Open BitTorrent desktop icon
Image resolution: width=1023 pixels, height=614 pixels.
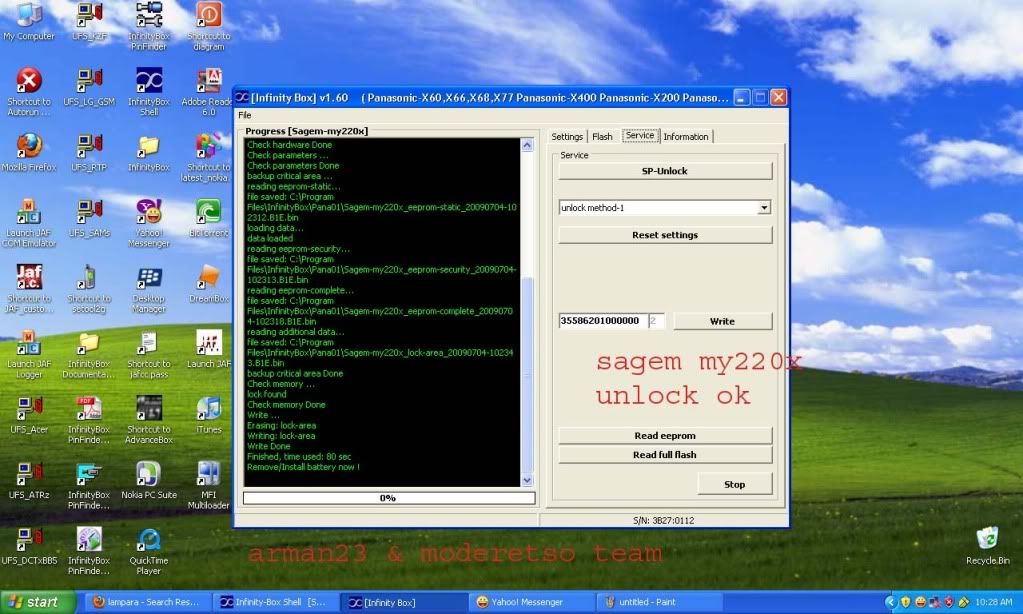click(x=209, y=218)
